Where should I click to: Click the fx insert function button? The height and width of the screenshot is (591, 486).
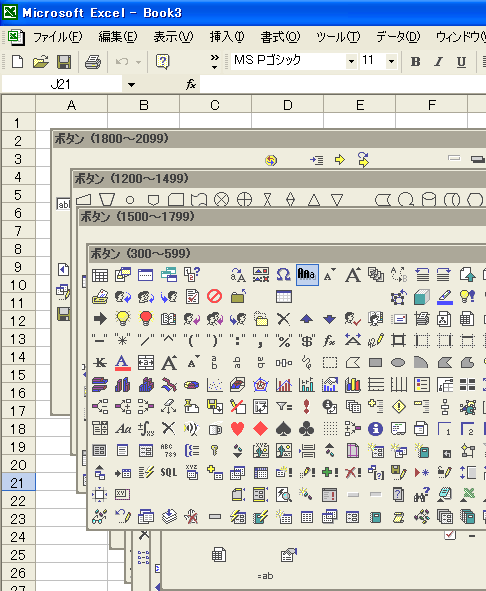(x=191, y=84)
